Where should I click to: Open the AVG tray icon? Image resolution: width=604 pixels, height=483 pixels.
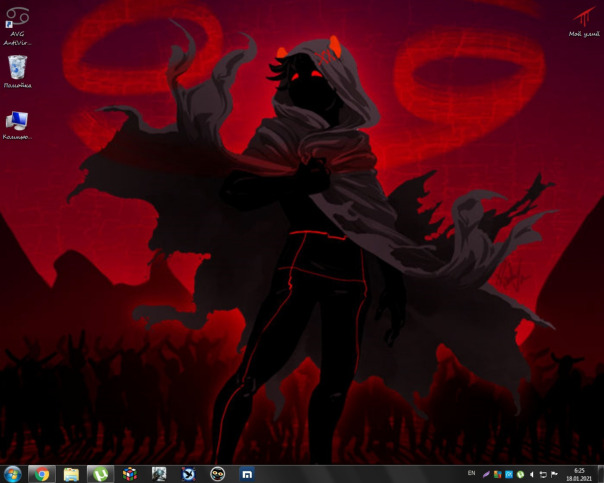coord(498,475)
